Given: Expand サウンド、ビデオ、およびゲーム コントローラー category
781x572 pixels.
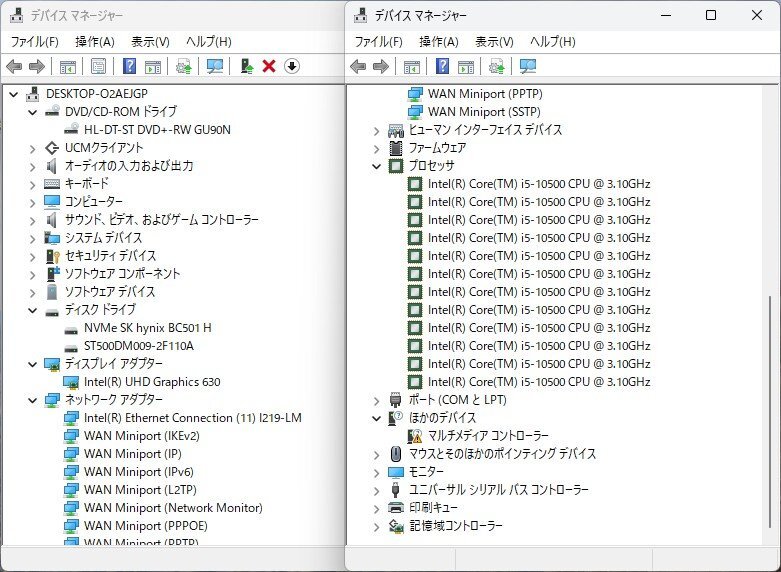Looking at the screenshot, I should pos(33,220).
